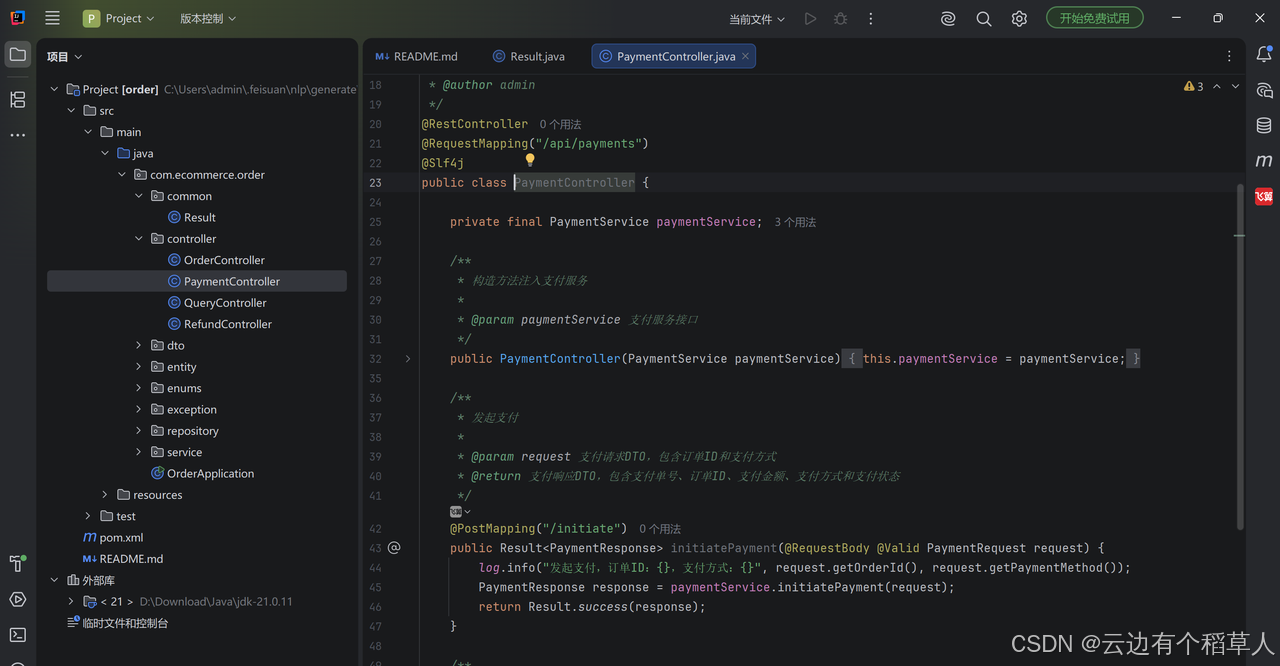1280x666 pixels.
Task: Click the PaymentController class name on line 23
Action: pos(575,183)
